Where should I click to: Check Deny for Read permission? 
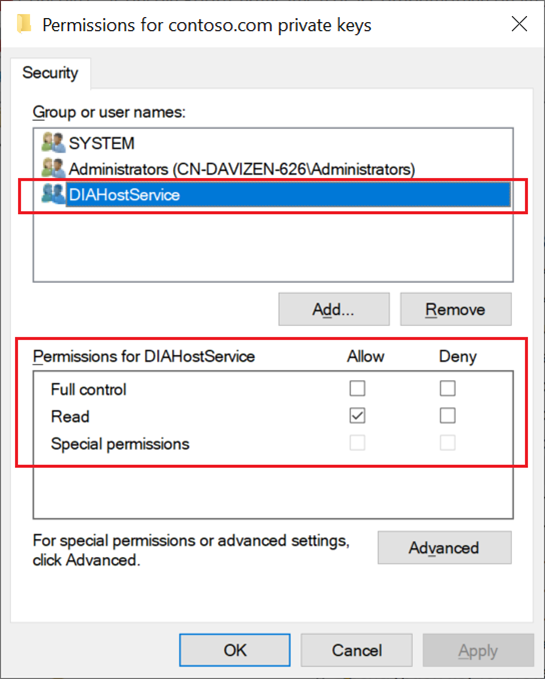447,416
